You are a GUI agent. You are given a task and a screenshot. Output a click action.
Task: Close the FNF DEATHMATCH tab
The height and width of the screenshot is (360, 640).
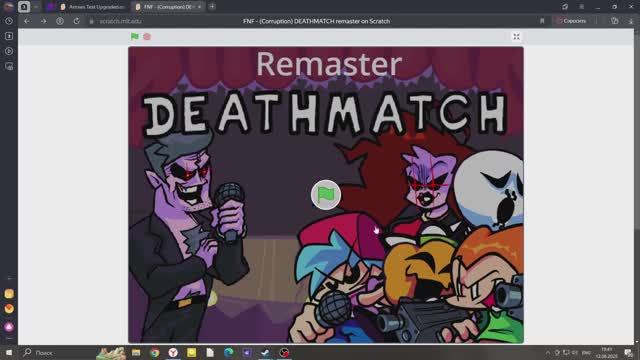tap(200, 7)
